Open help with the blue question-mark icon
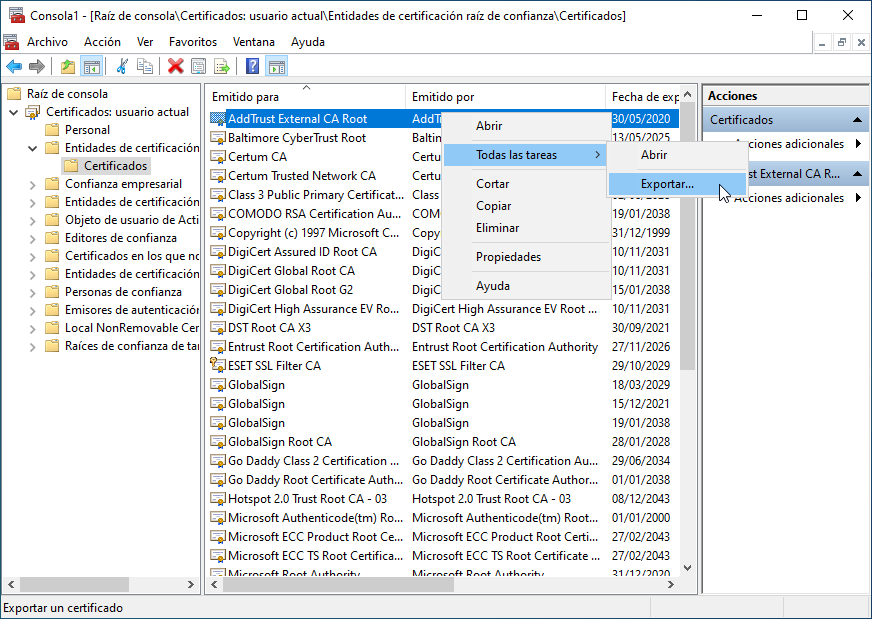 252,67
